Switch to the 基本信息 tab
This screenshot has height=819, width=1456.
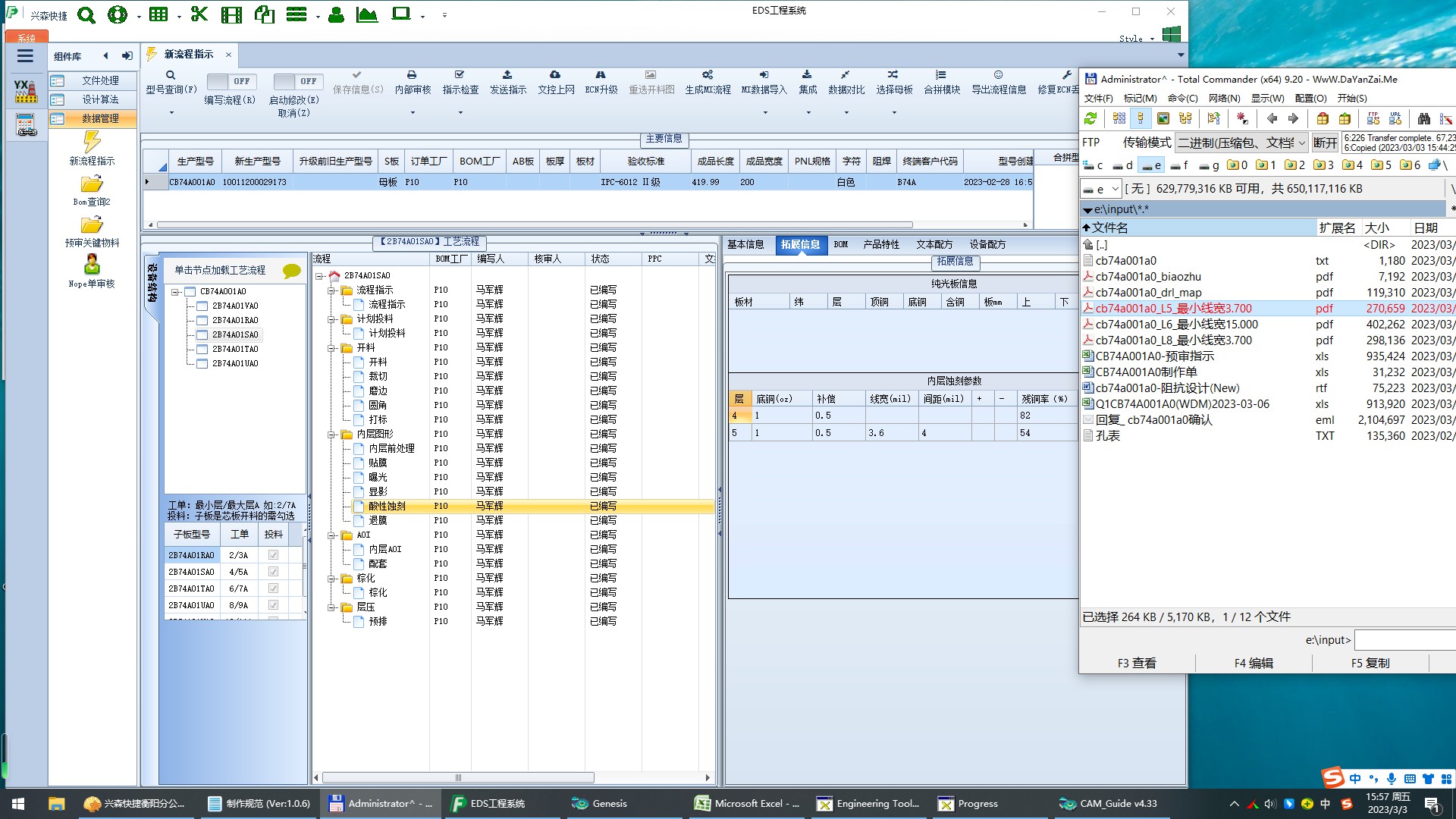coord(745,244)
